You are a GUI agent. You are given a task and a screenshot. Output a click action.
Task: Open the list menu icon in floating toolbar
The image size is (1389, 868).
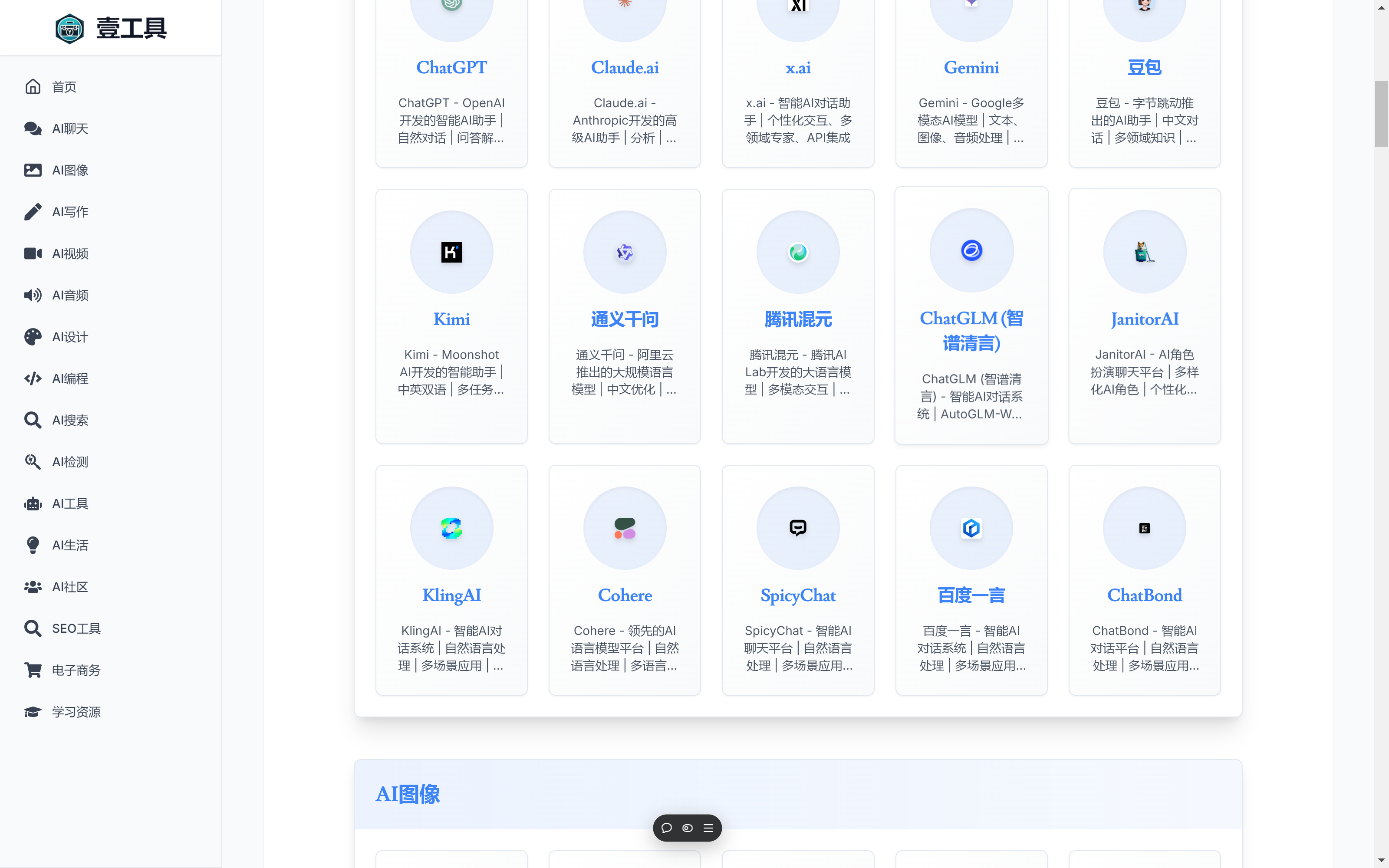point(708,828)
